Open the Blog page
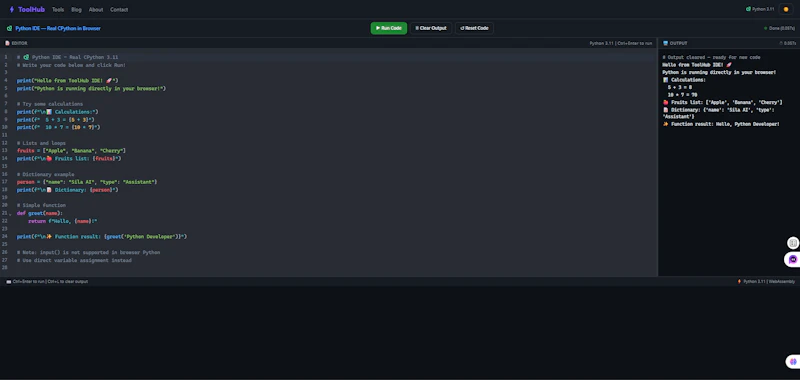800x380 pixels. click(x=77, y=10)
